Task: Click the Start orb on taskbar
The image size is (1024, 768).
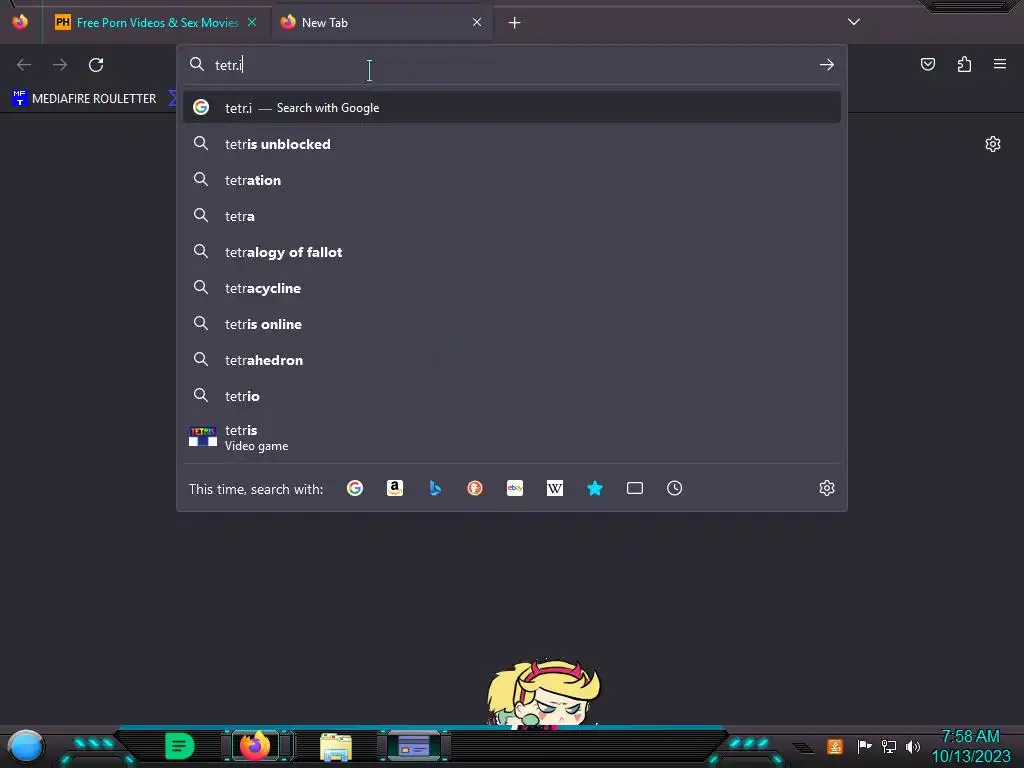Action: click(x=26, y=746)
